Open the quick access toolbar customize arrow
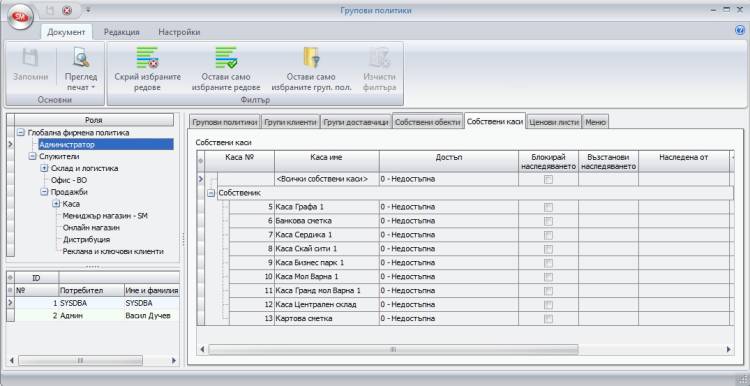Screen dimensions: 750x386 pos(88,10)
